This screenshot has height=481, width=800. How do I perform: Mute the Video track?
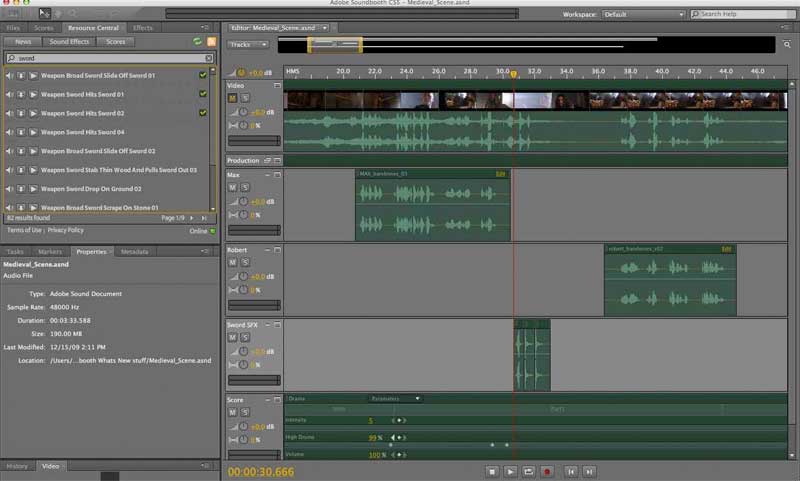(232, 99)
